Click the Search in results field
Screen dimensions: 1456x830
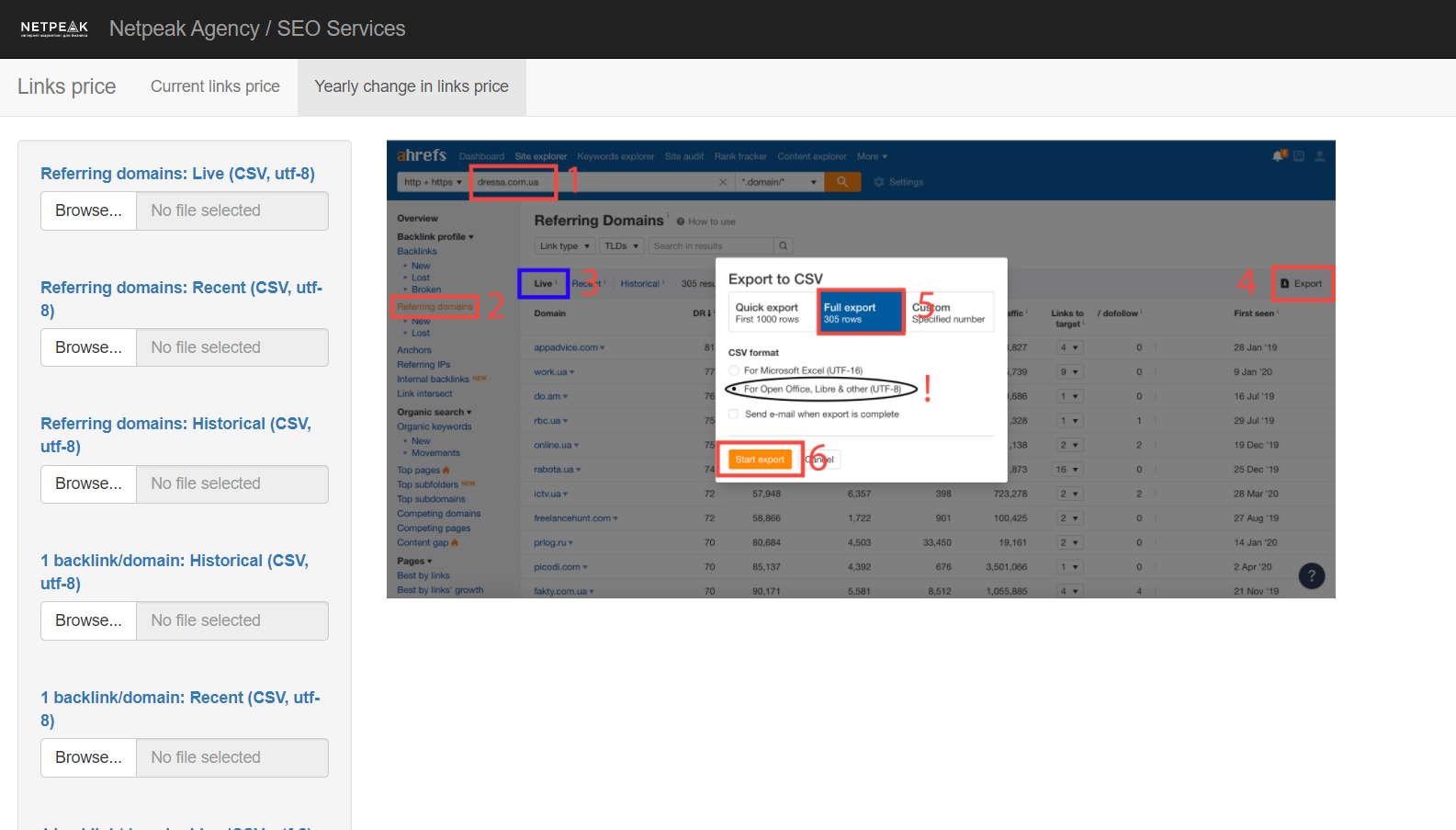tap(712, 245)
